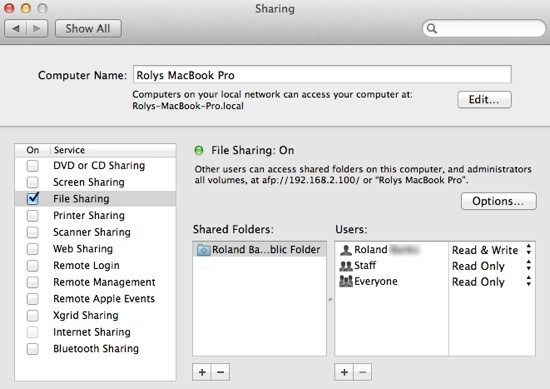The height and width of the screenshot is (389, 550).
Task: Click the single user icon beside Roland
Action: point(346,250)
